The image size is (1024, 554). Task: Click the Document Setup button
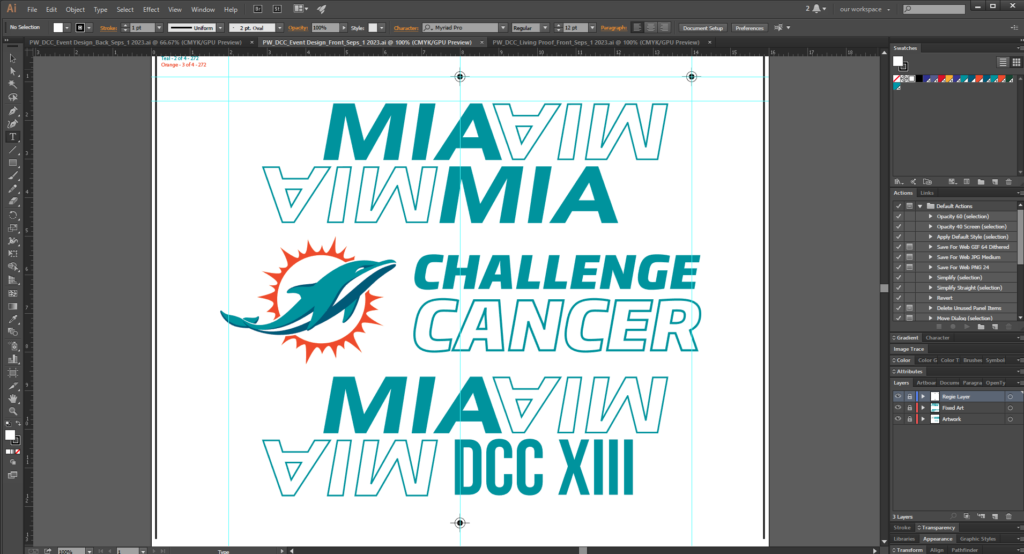coord(703,27)
